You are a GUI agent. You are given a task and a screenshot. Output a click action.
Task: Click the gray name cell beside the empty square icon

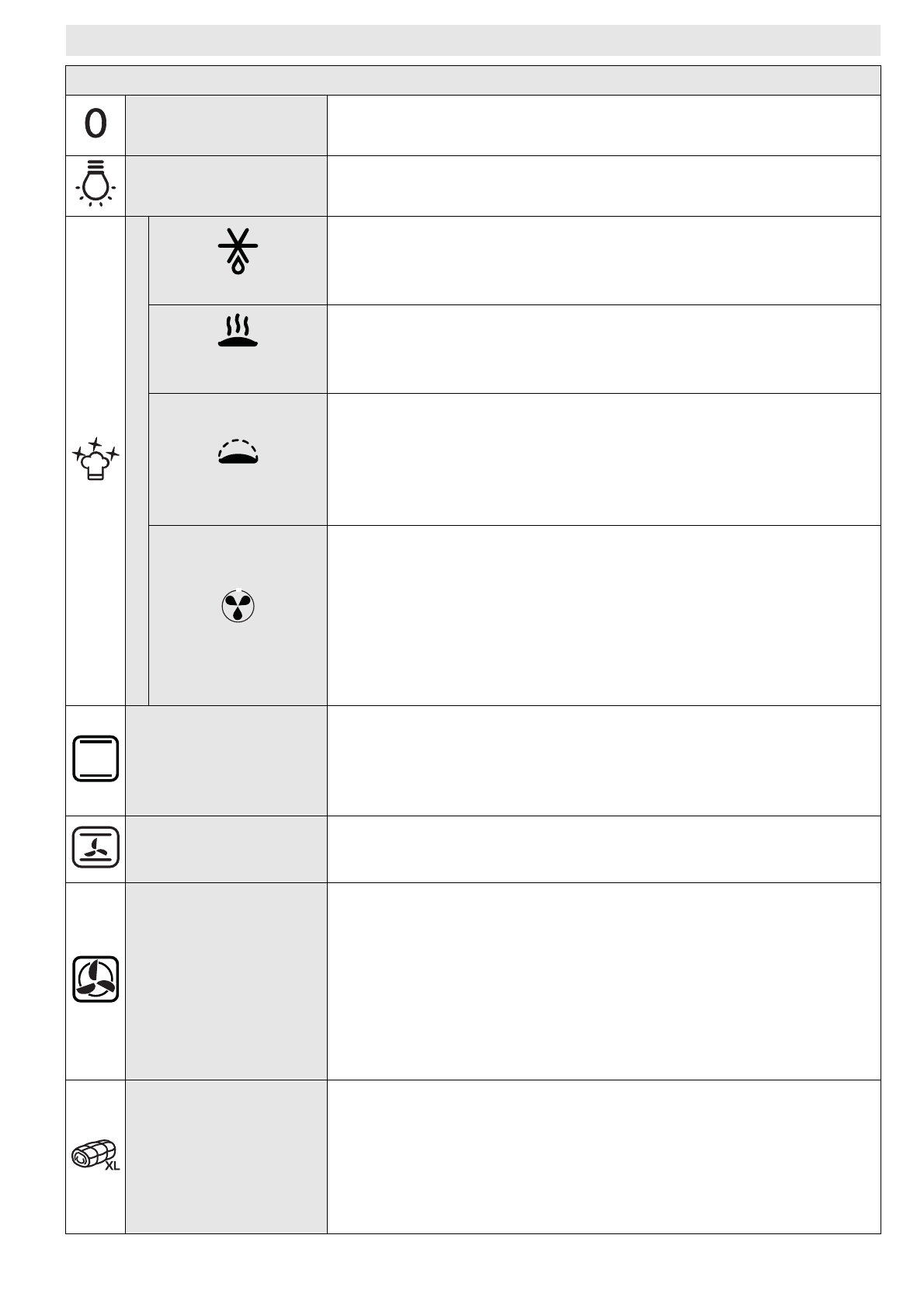pos(226,760)
